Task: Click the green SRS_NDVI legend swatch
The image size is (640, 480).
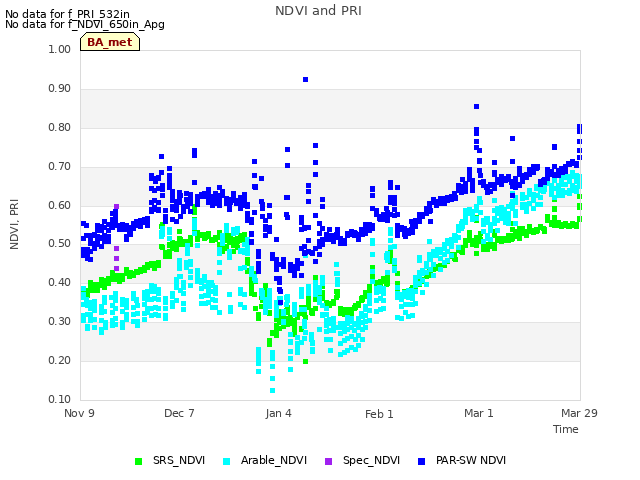Action: (138, 461)
